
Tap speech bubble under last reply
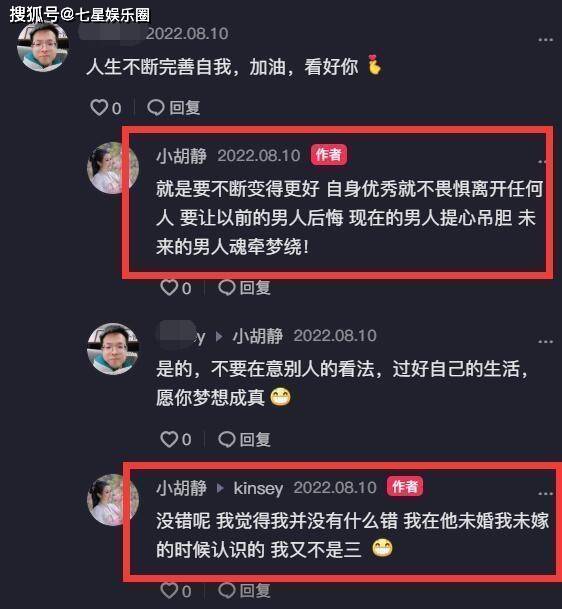pyautogui.click(x=226, y=590)
